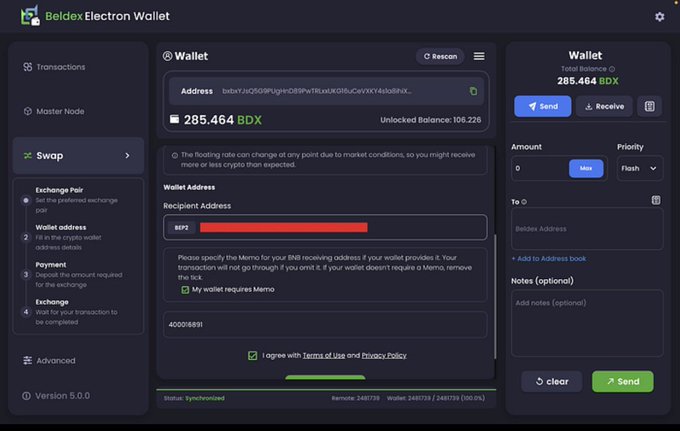
Task: Click wallet icon next to 285.464 BDX
Action: [174, 119]
